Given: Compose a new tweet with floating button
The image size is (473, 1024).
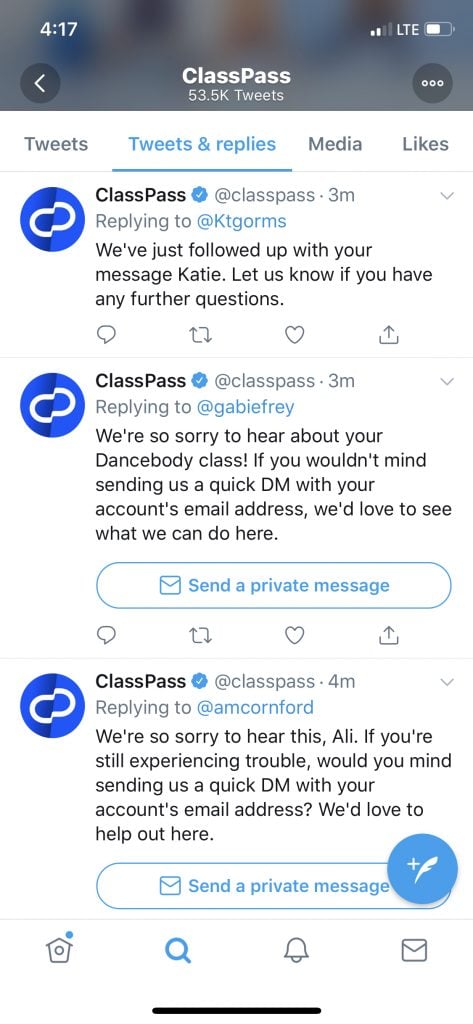Looking at the screenshot, I should (423, 869).
